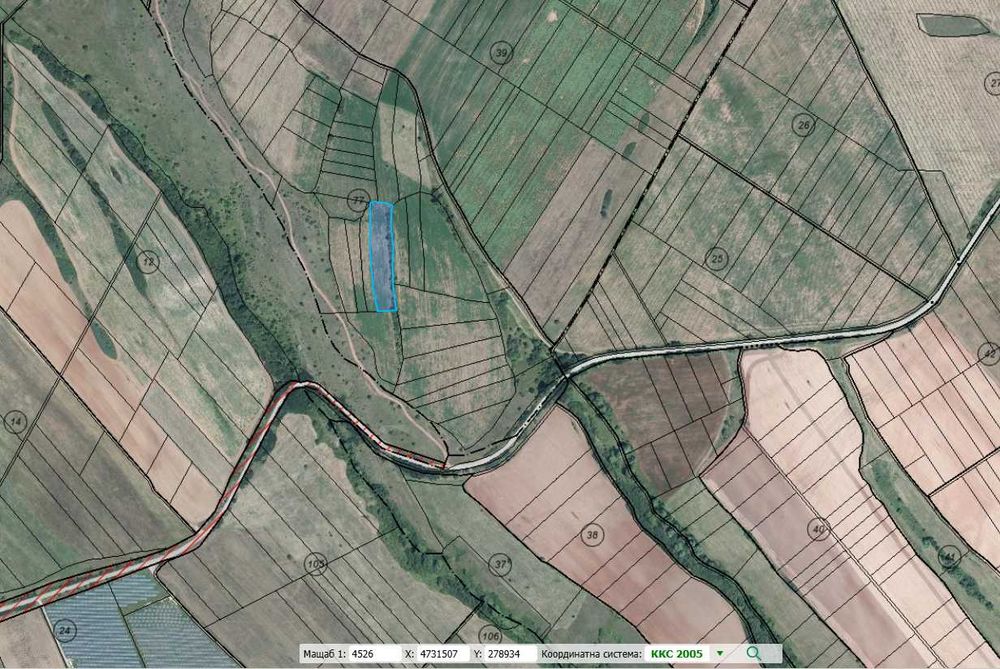Click cadastral block label 12
Viewport: 1000px width, 669px height.
point(149,261)
